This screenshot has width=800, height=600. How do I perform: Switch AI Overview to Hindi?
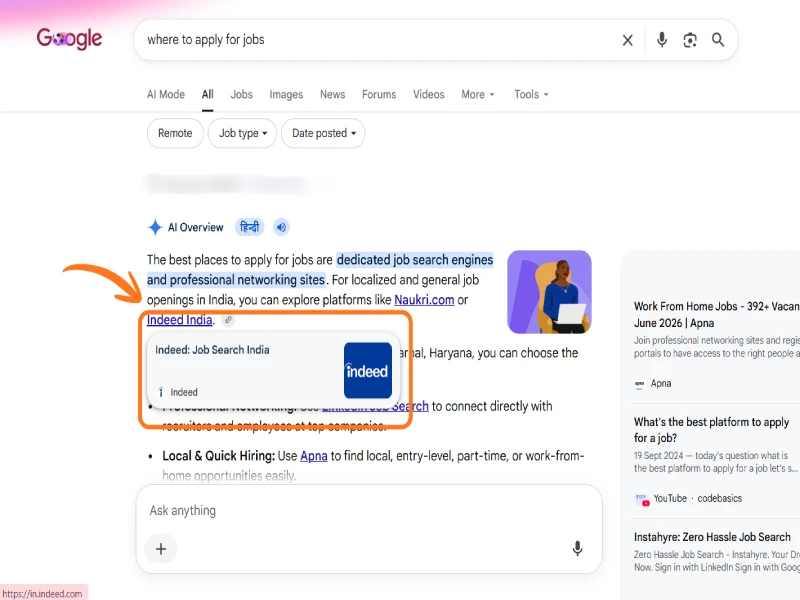pyautogui.click(x=249, y=227)
